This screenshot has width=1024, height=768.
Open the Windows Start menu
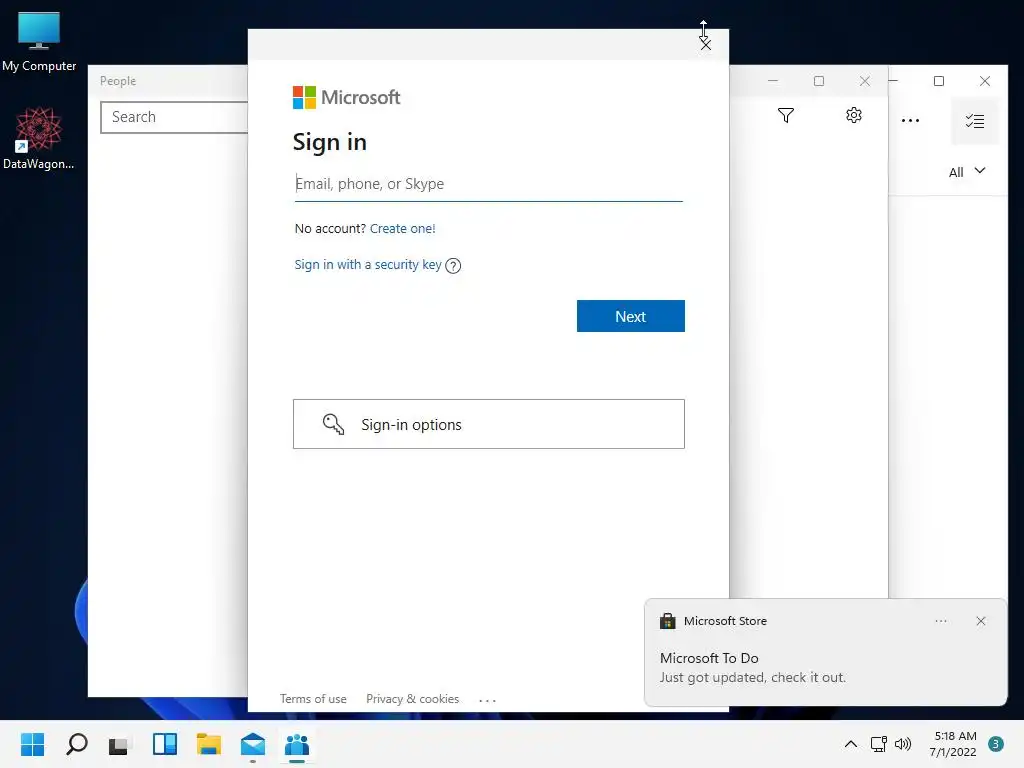point(32,744)
